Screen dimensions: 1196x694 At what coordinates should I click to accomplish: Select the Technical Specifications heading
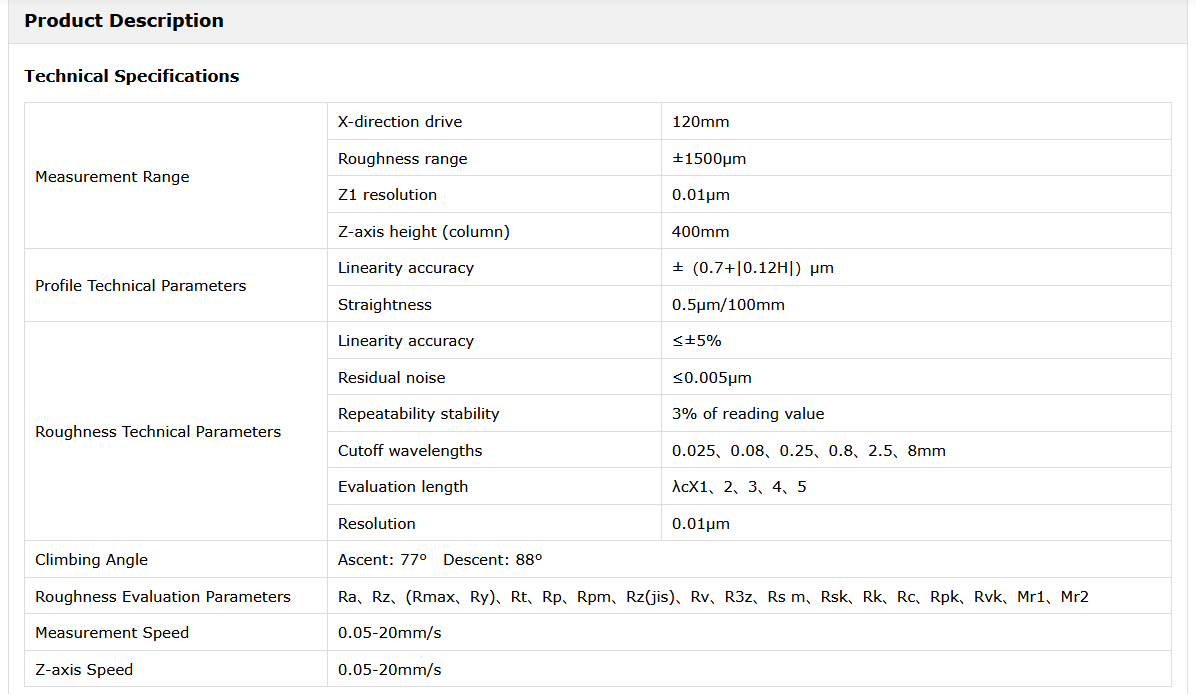coord(132,76)
